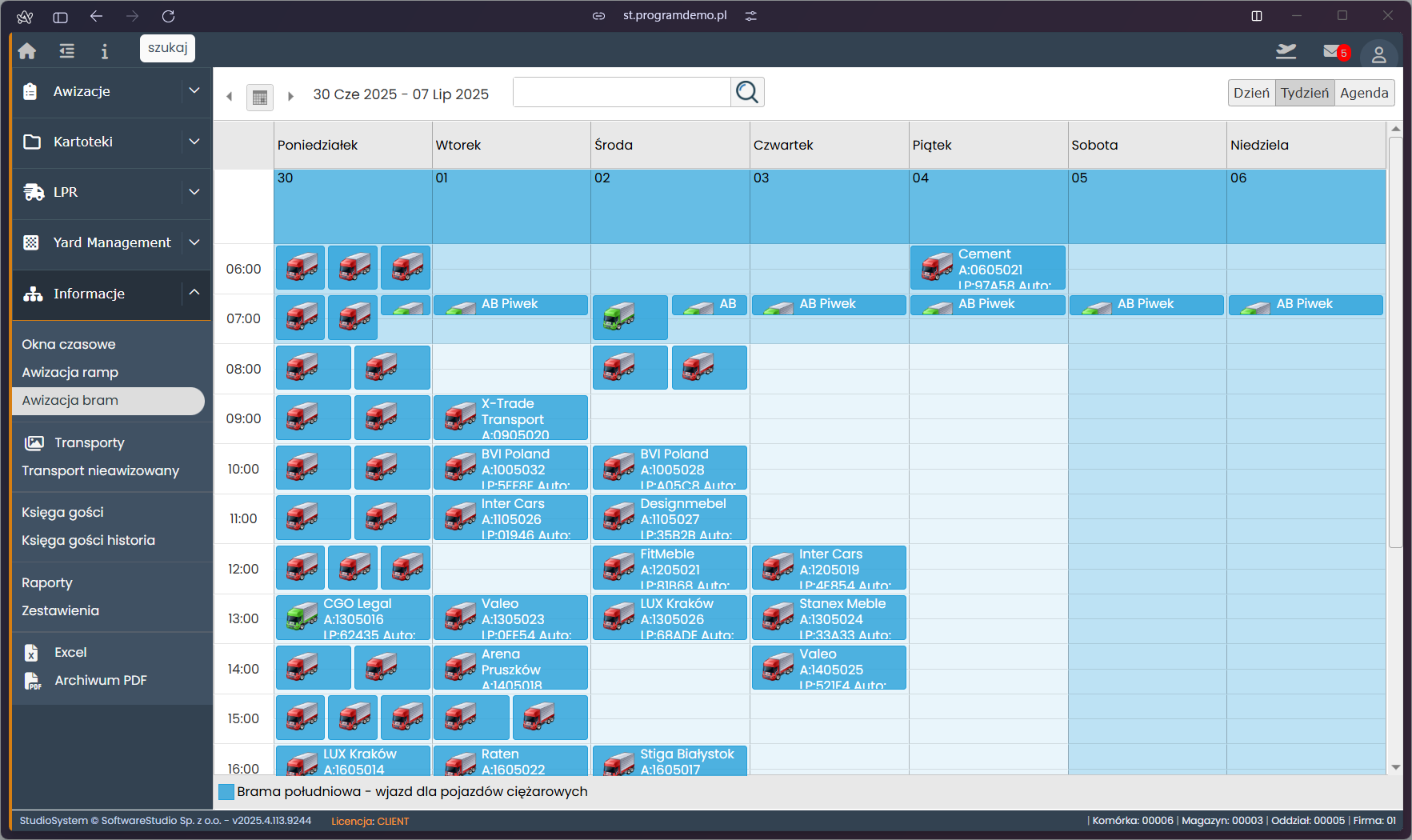Collapse the Informacje section
1412x840 pixels.
(194, 293)
